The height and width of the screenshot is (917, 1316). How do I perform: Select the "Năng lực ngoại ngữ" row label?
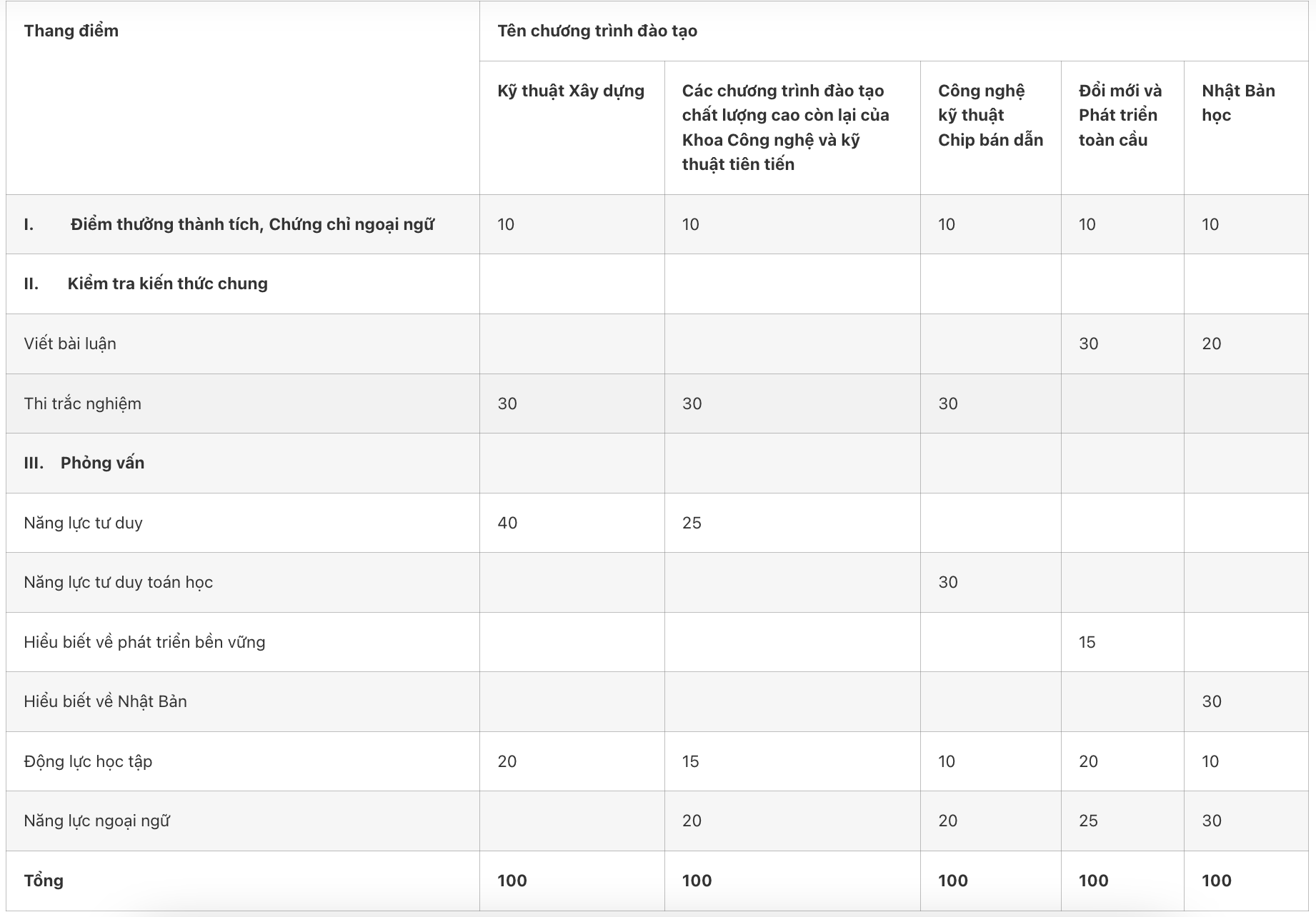coord(96,821)
